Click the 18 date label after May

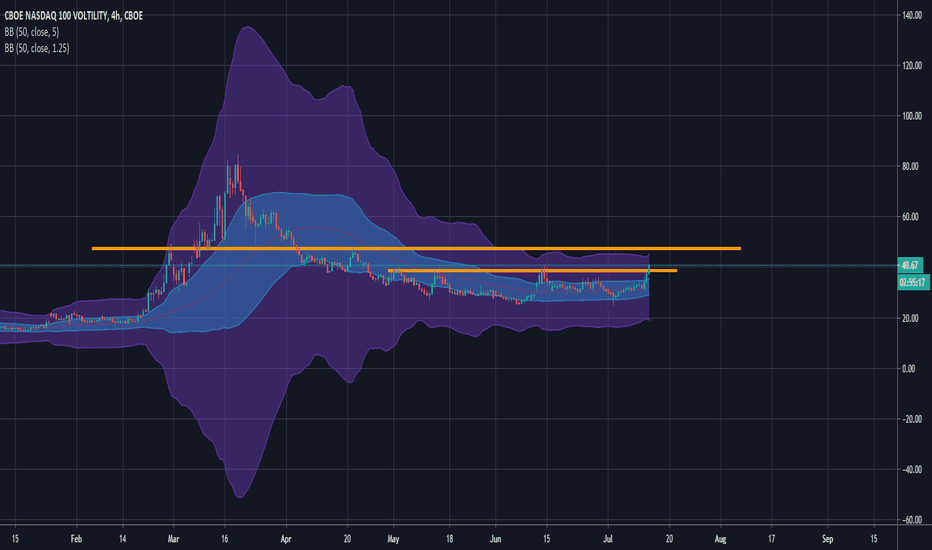tap(449, 539)
